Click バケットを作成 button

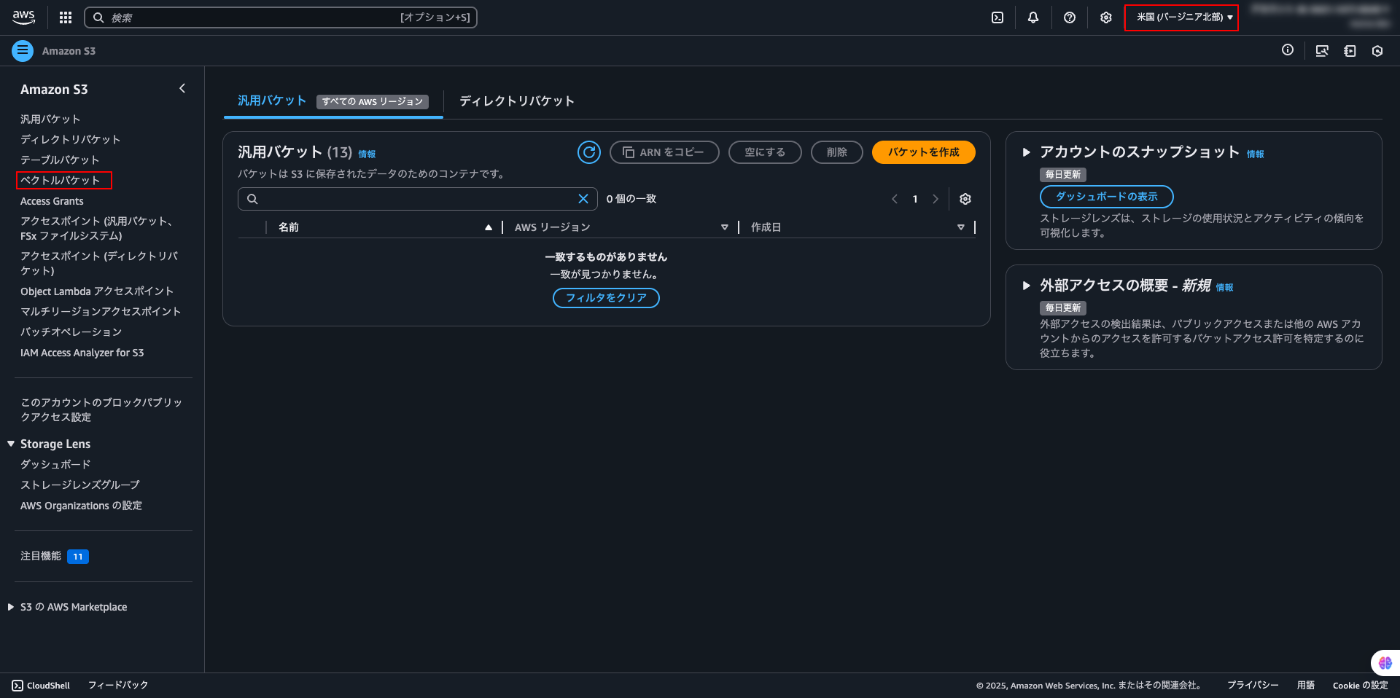[923, 152]
